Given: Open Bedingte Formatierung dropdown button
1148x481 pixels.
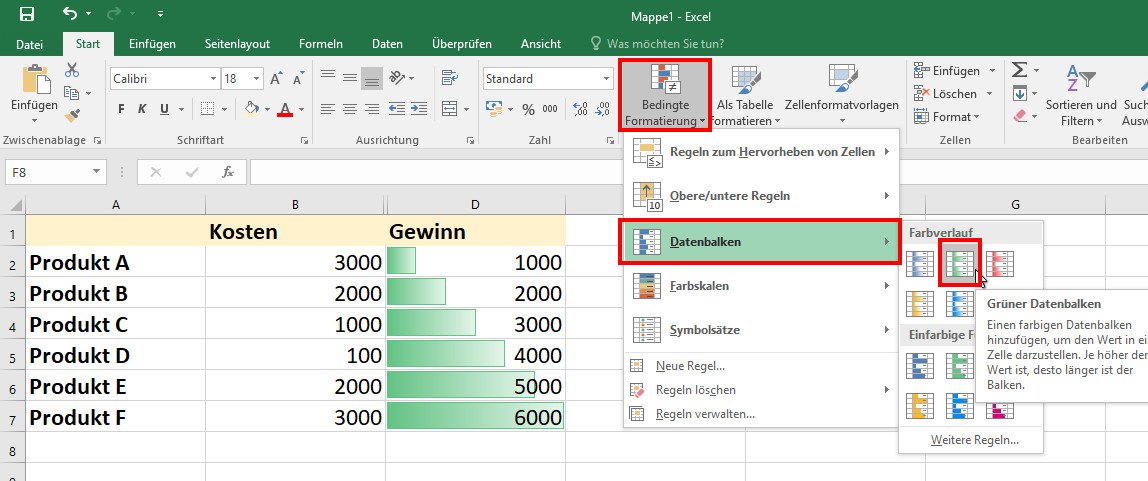Looking at the screenshot, I should 666,96.
